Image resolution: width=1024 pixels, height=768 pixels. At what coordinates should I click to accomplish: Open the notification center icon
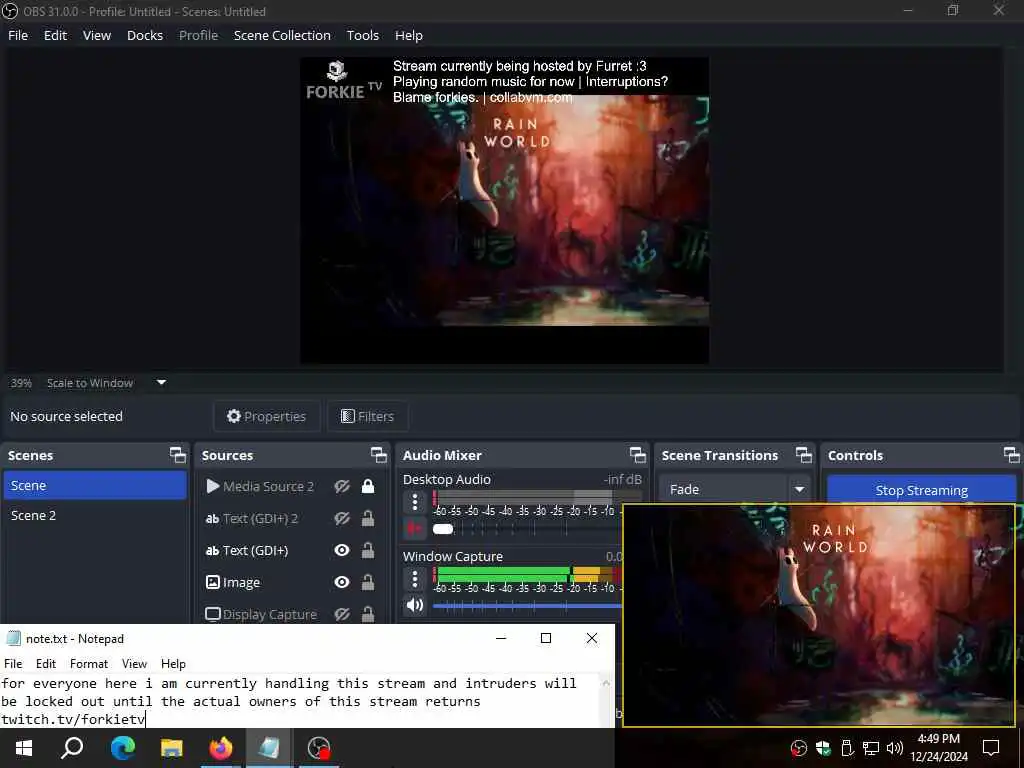pos(991,748)
